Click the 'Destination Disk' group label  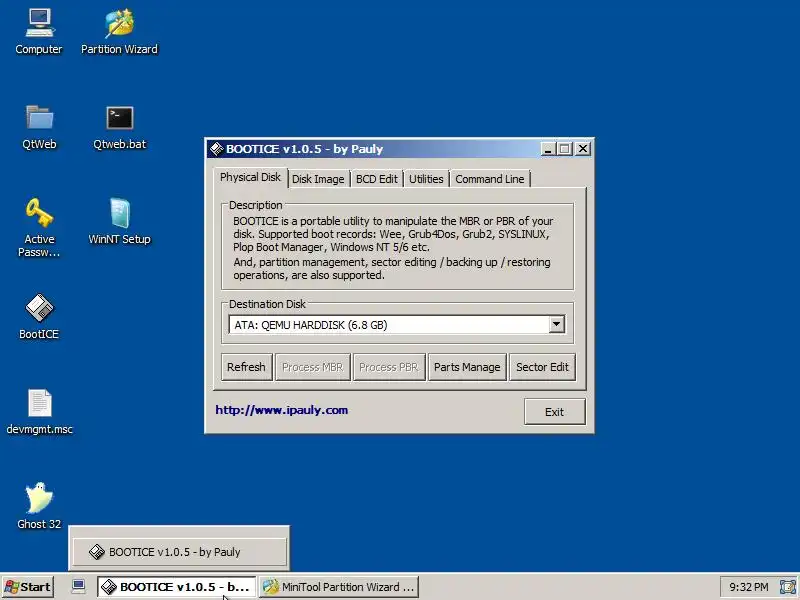(267, 304)
